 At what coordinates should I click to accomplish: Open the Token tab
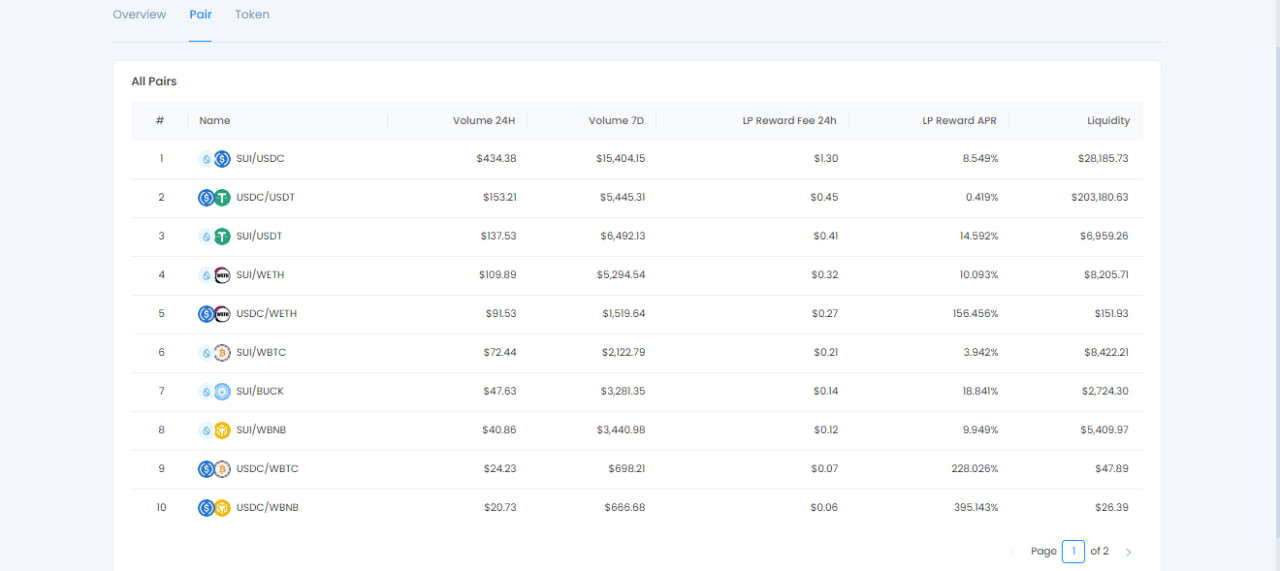[252, 14]
